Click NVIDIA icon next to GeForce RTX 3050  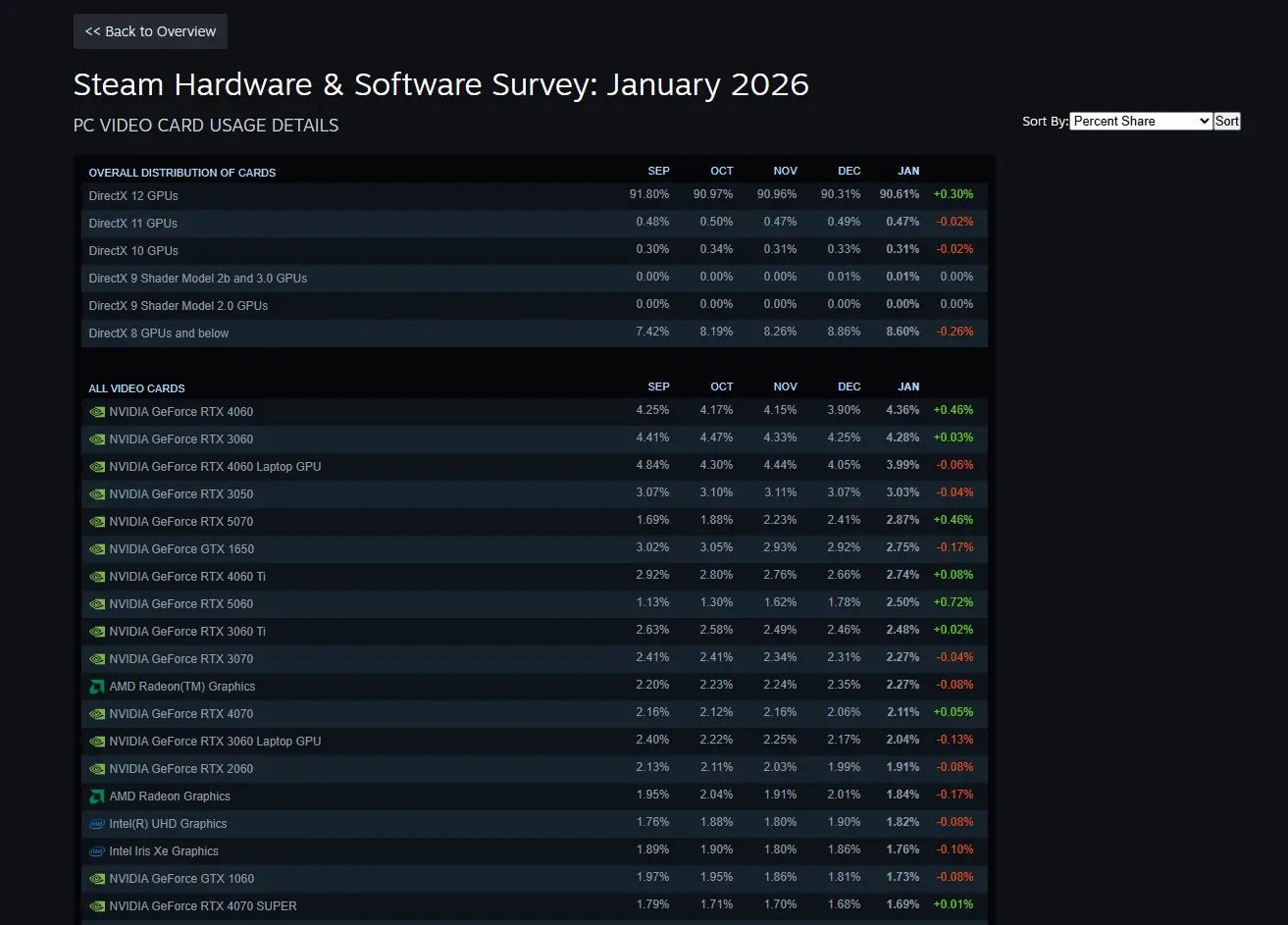coord(97,494)
